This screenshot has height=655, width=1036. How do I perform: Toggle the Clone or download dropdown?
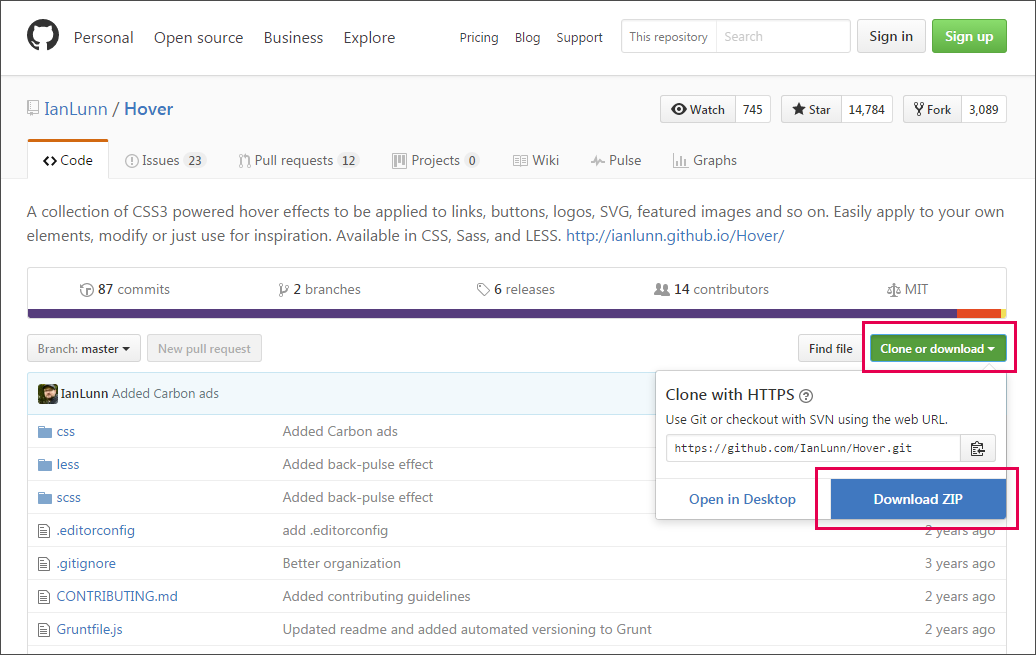[x=938, y=348]
